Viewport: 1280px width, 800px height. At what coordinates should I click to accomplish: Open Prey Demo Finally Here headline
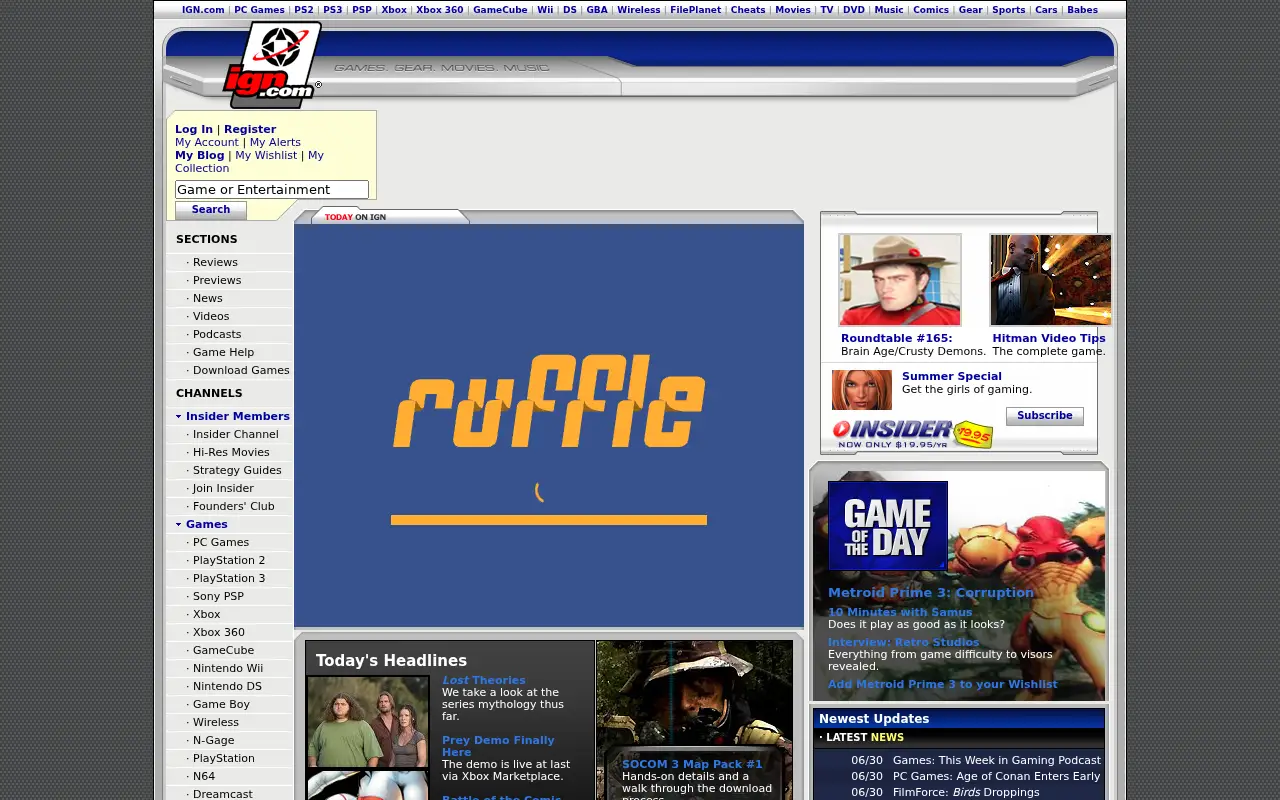coord(498,746)
